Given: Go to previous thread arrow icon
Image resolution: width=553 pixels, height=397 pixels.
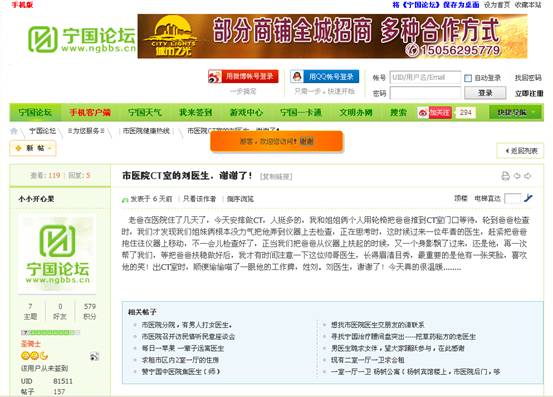Looking at the screenshot, I should pos(517,176).
